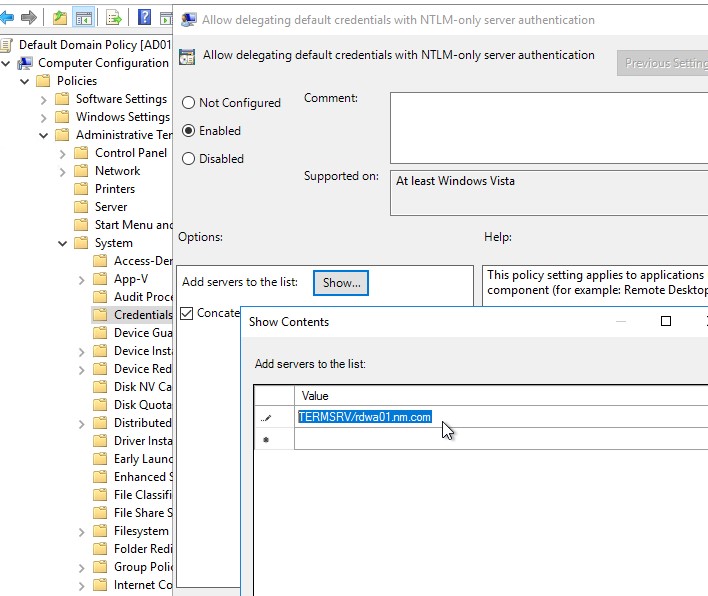Click the Show... button

click(x=341, y=283)
